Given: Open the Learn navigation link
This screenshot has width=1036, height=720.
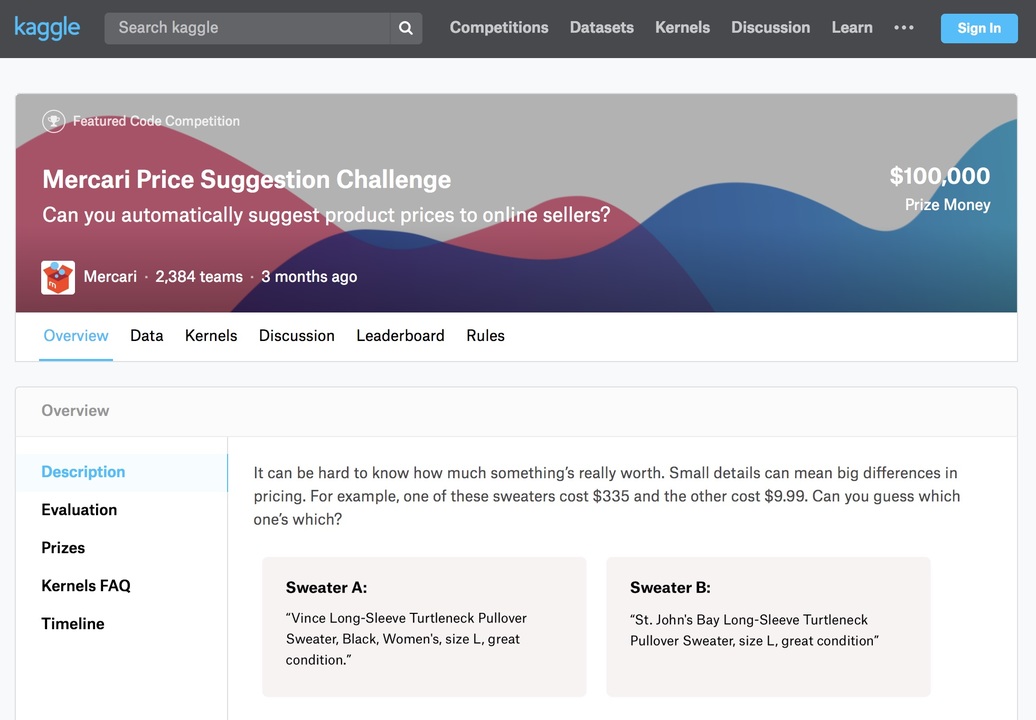Looking at the screenshot, I should point(852,28).
